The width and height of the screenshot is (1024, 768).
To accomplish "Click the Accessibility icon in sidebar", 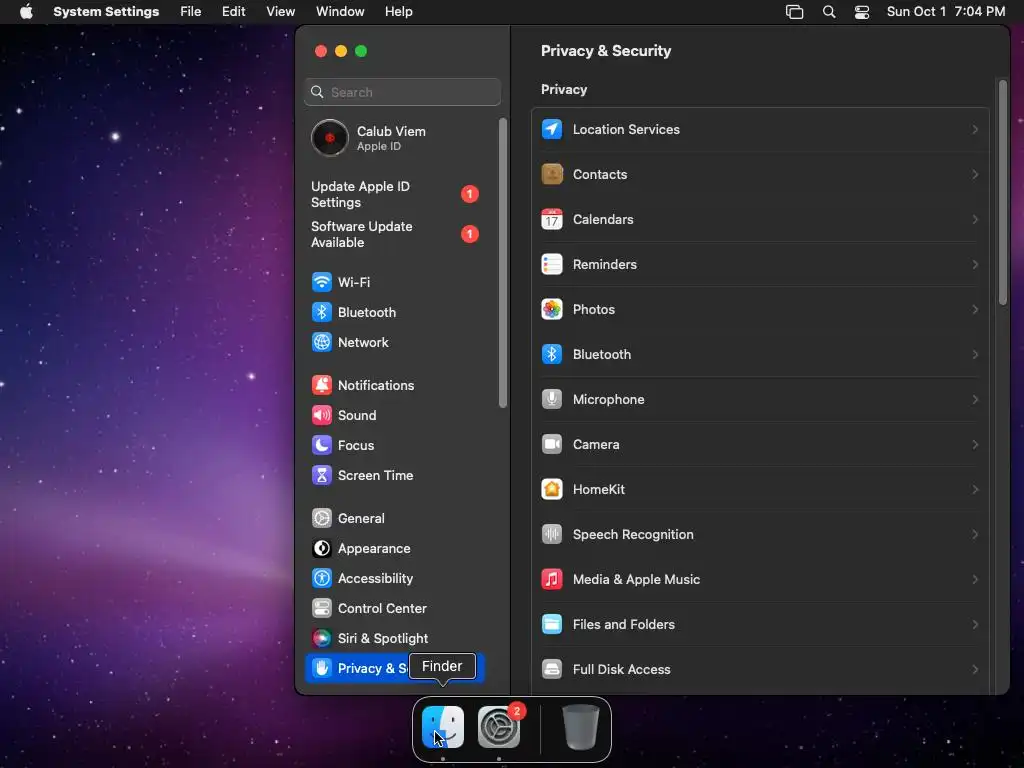I will tap(321, 579).
